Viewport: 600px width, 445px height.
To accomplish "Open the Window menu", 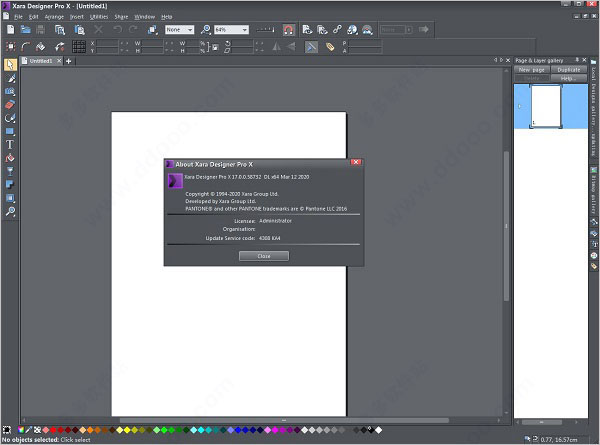I will tap(144, 17).
